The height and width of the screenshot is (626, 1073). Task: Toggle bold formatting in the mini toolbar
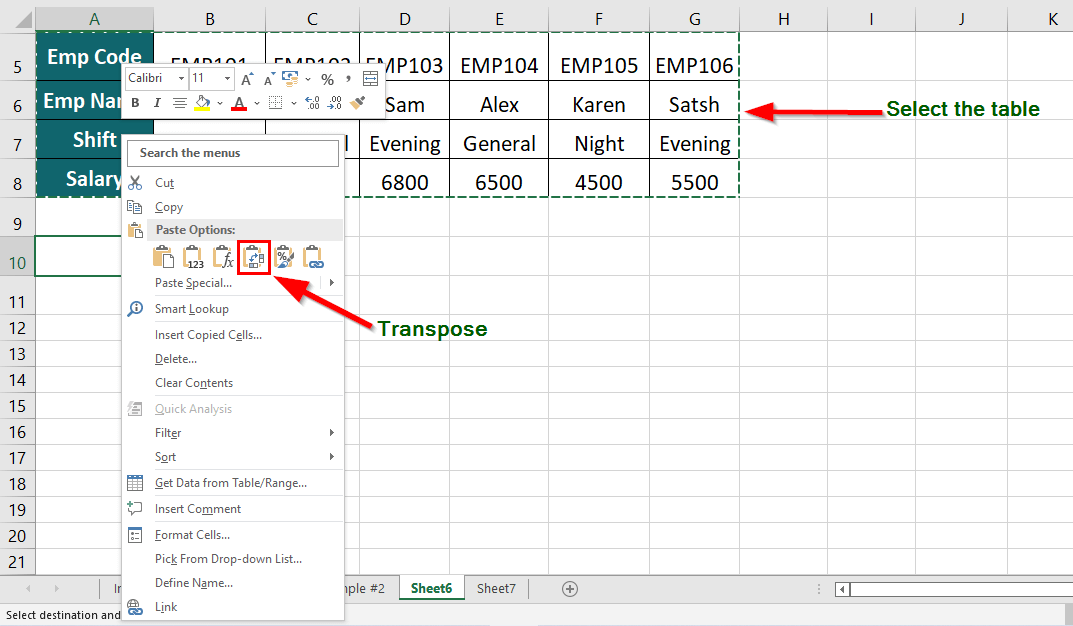[136, 102]
